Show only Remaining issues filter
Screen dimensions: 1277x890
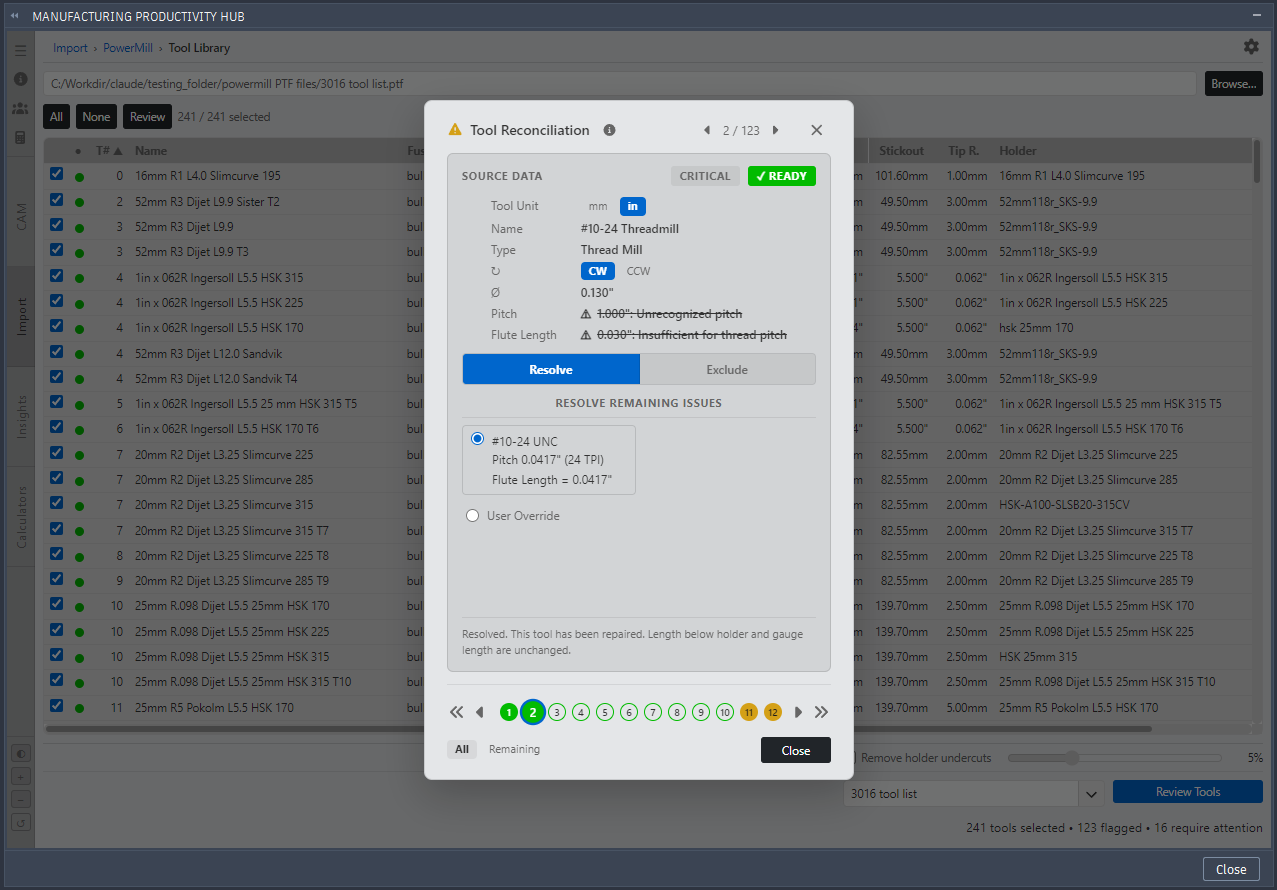(514, 749)
